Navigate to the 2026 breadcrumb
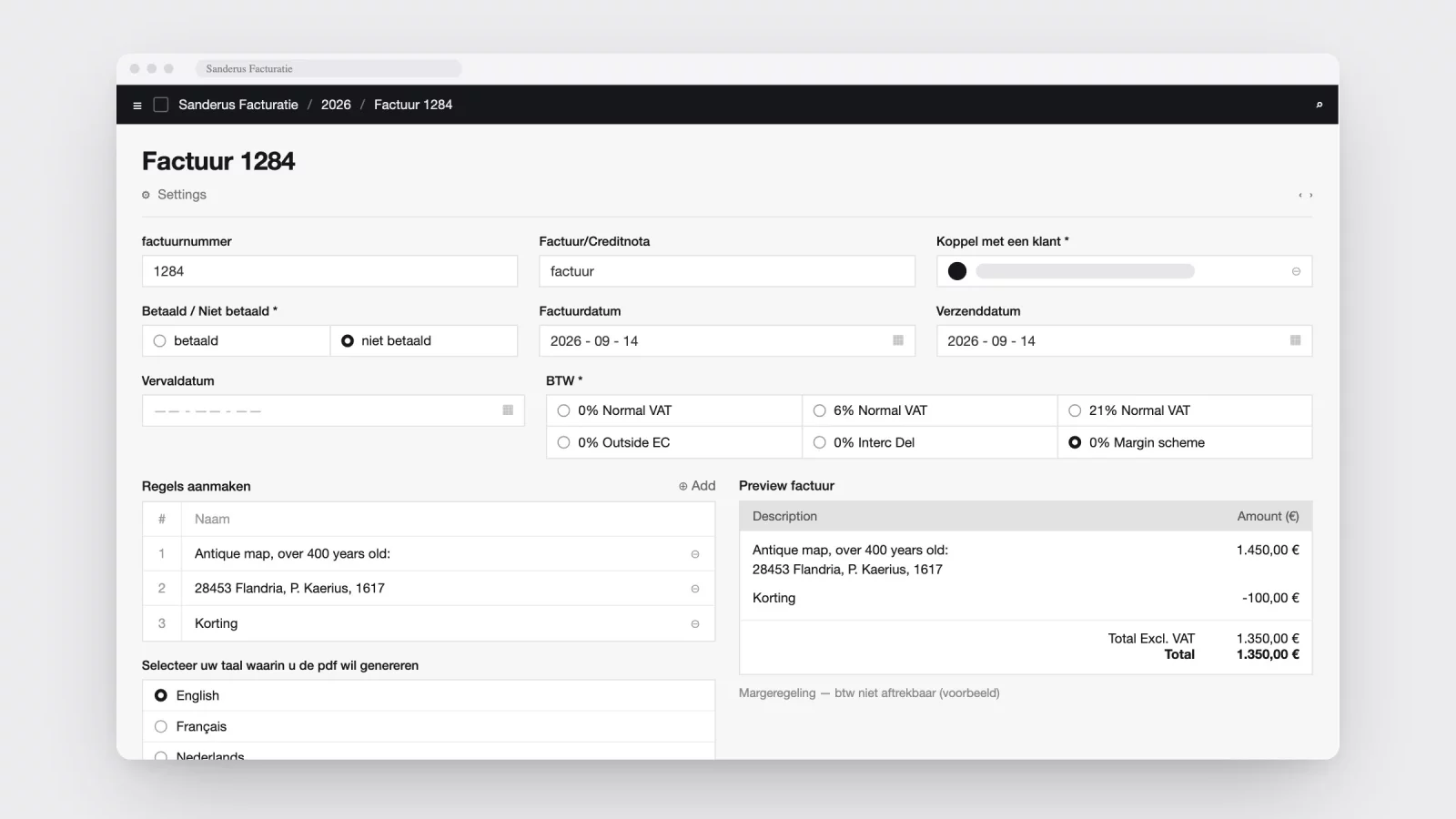 336,105
